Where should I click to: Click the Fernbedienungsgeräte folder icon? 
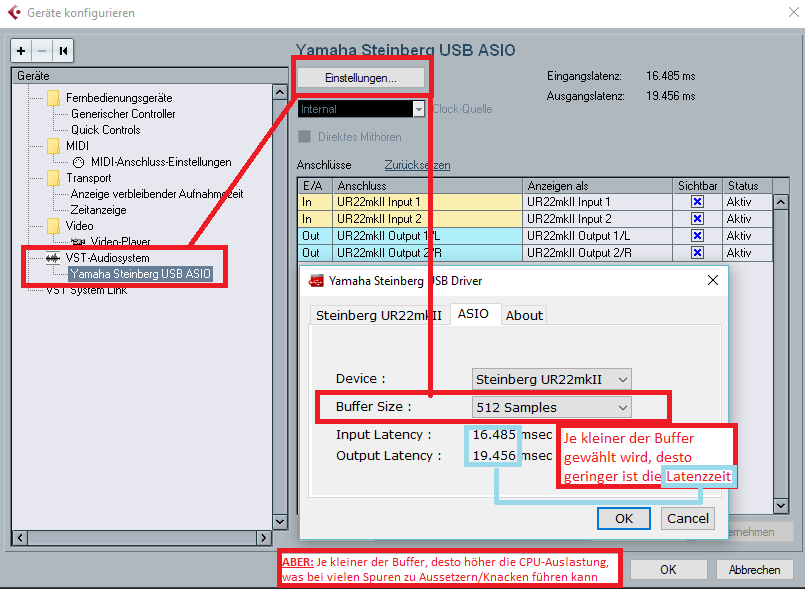click(x=53, y=98)
